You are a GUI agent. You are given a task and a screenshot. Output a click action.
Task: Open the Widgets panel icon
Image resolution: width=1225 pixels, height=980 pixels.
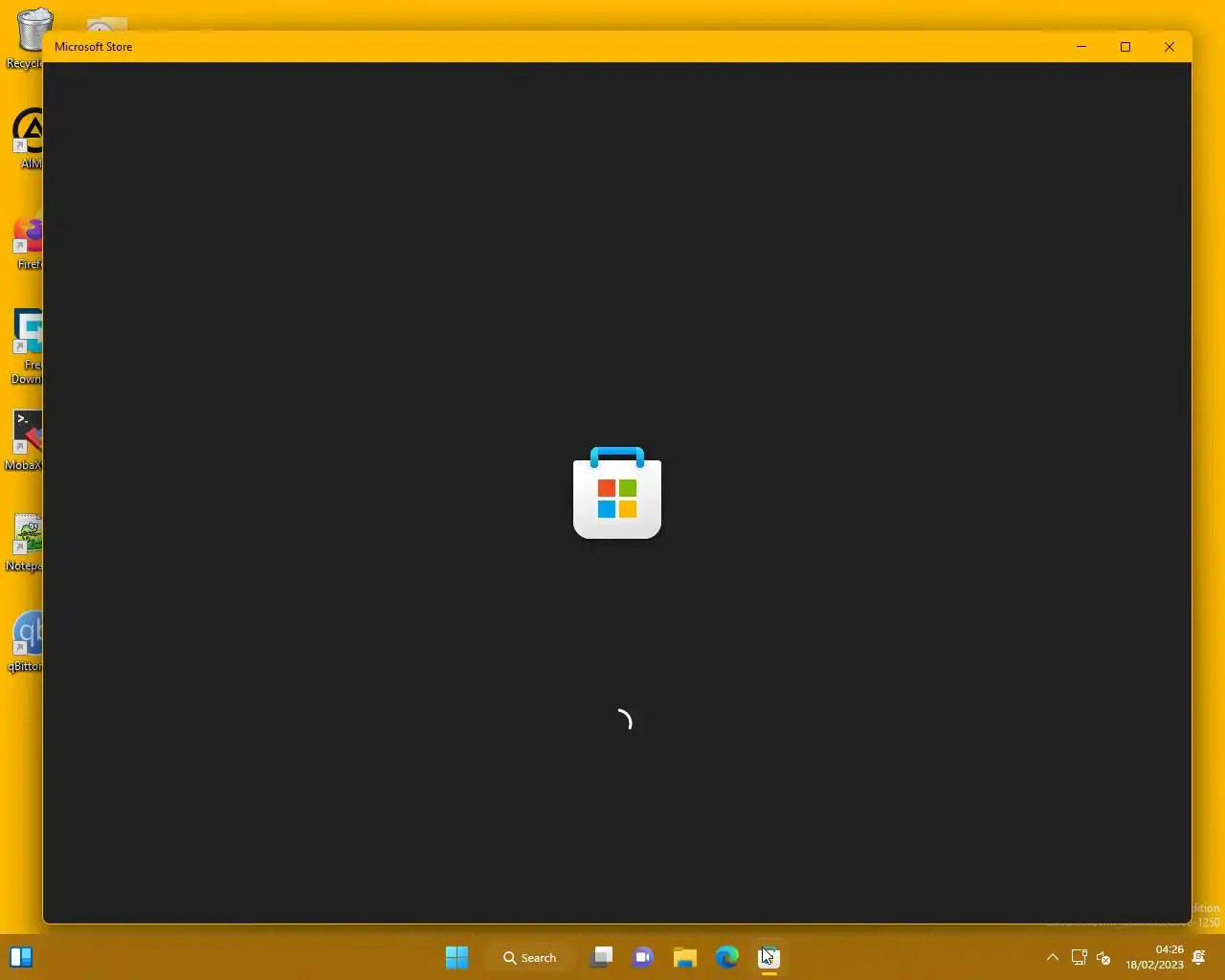coord(21,957)
